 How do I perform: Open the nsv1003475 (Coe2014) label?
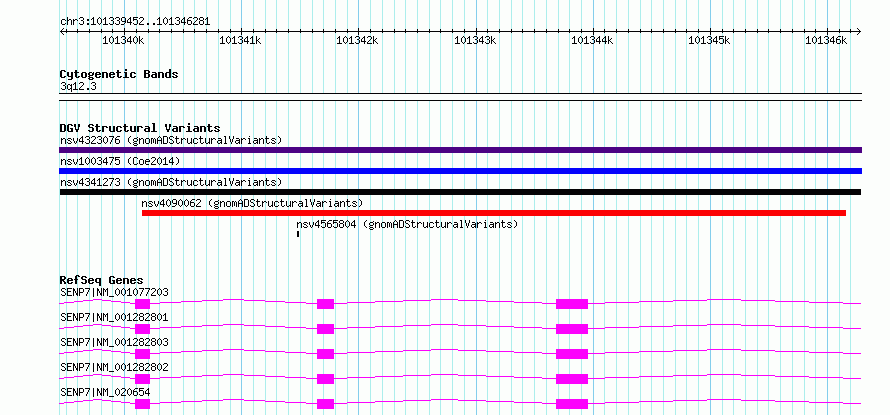coord(120,161)
